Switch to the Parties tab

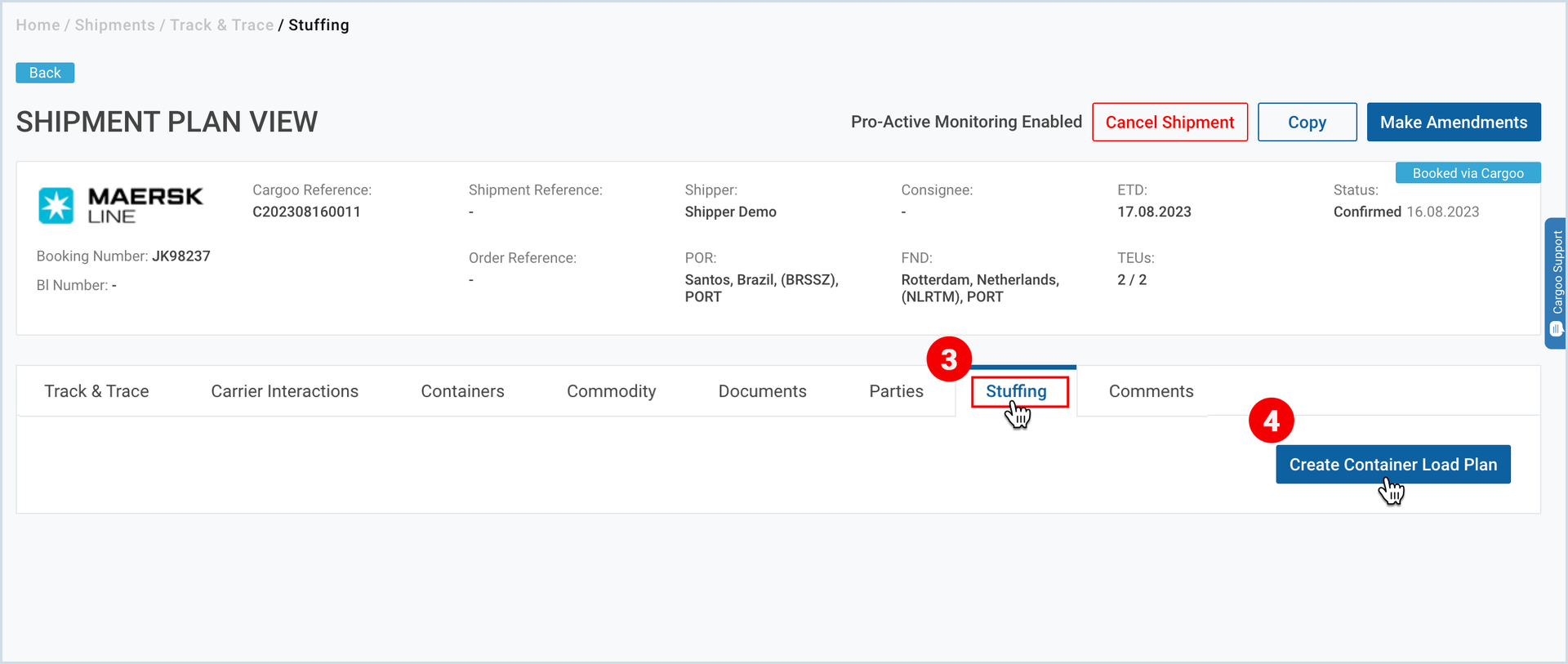(896, 391)
